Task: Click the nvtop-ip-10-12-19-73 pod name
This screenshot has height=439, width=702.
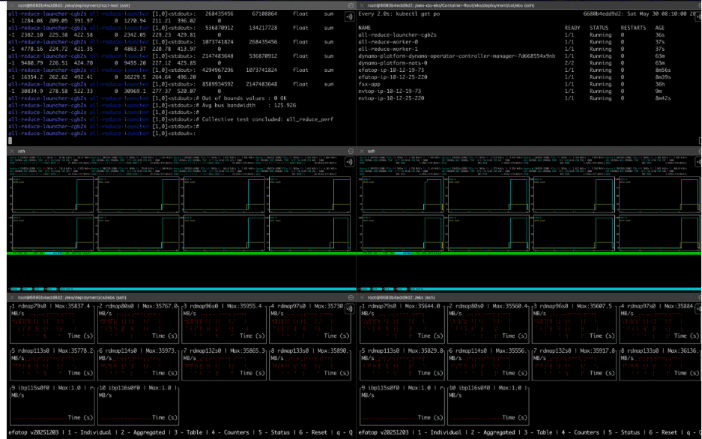Action: pyautogui.click(x=390, y=91)
